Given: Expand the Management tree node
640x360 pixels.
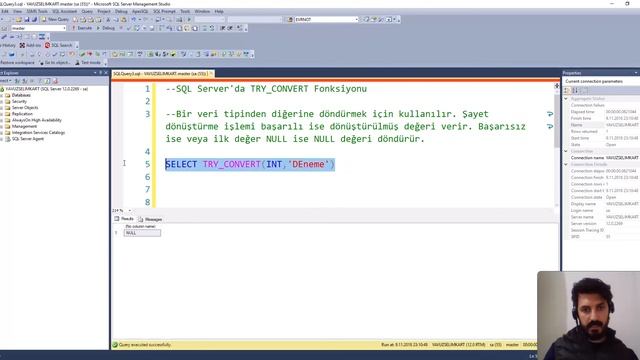Looking at the screenshot, I should pyautogui.click(x=2, y=127).
